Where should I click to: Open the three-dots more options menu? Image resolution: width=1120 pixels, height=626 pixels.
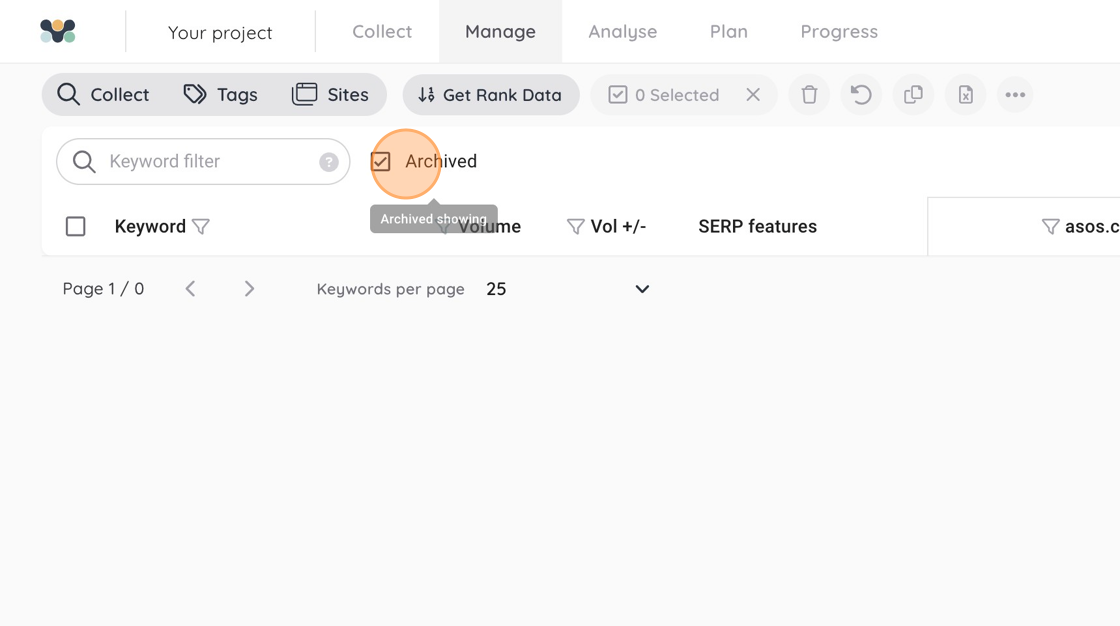point(1015,94)
